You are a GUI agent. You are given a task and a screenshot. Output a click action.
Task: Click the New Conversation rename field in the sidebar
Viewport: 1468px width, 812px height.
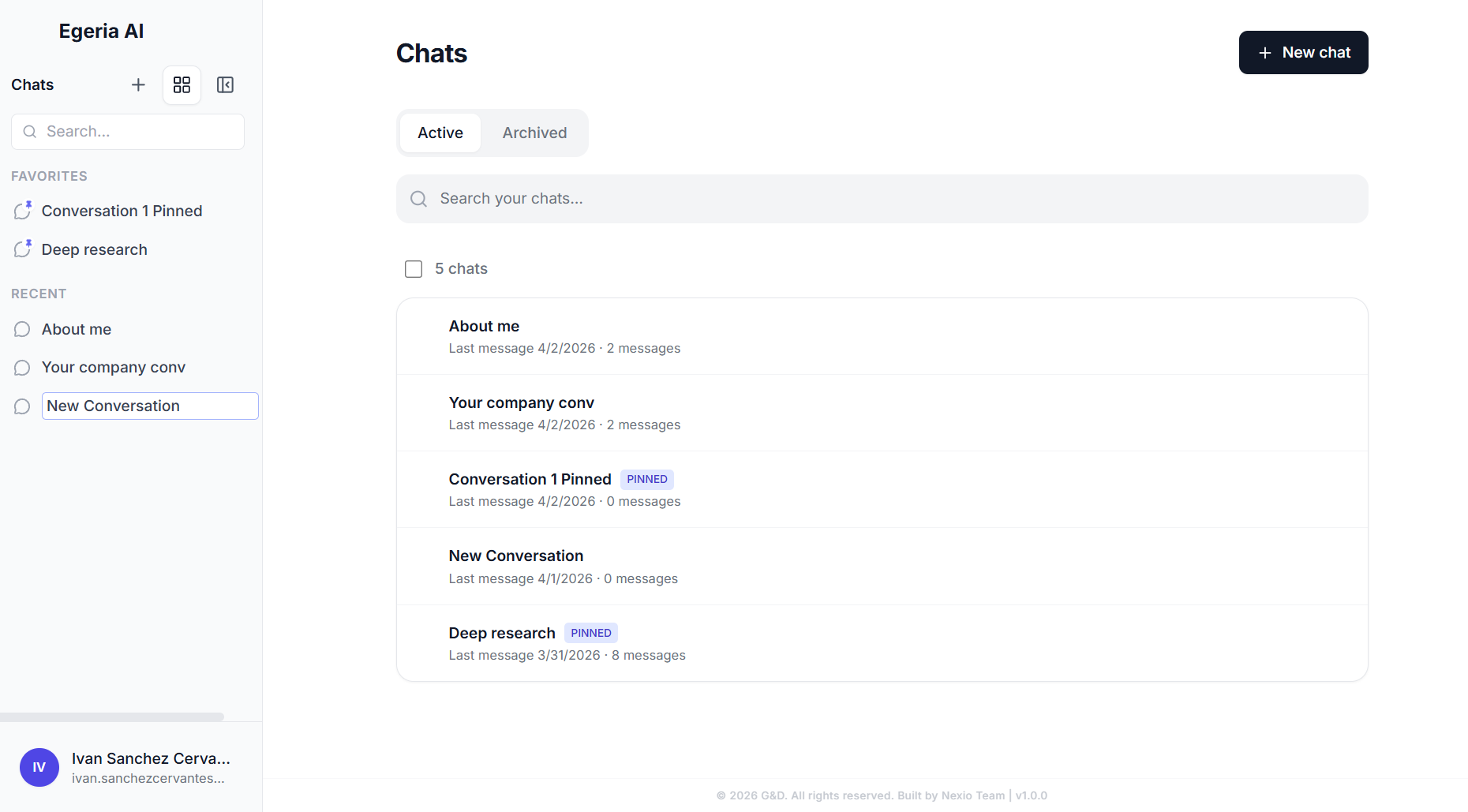[149, 406]
